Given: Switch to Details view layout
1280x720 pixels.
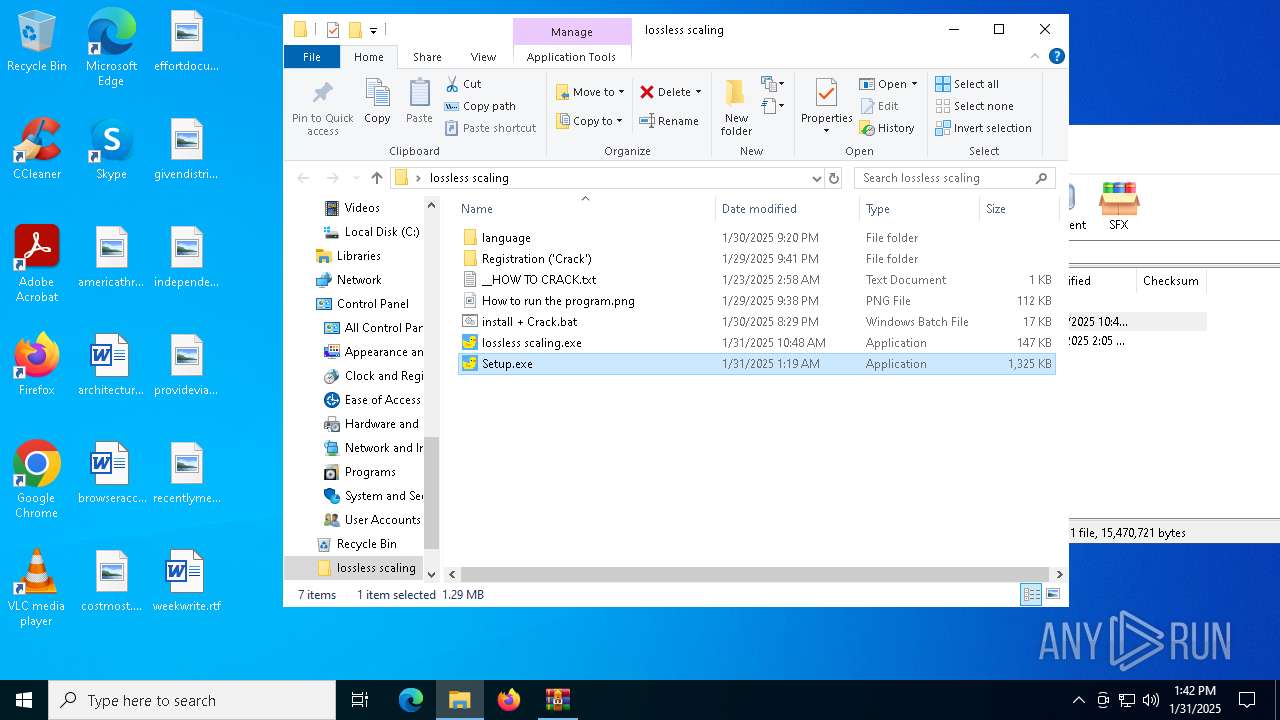Looking at the screenshot, I should (1031, 595).
